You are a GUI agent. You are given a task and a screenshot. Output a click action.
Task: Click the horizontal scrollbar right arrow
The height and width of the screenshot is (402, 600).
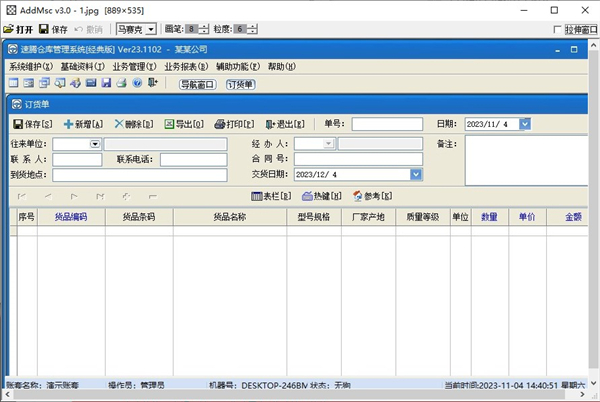[x=583, y=394]
